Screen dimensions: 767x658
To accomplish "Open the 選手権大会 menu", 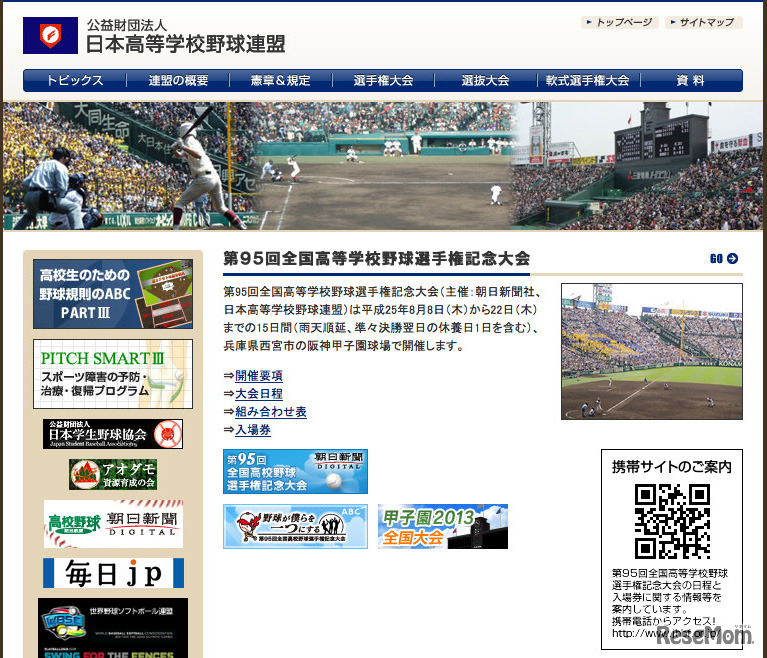I will [384, 80].
